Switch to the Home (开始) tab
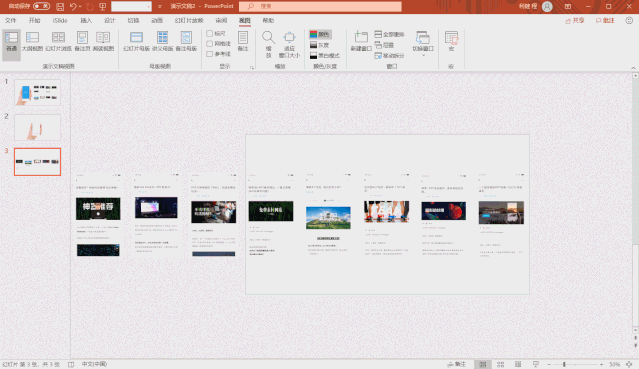The width and height of the screenshot is (639, 369). (x=35, y=20)
